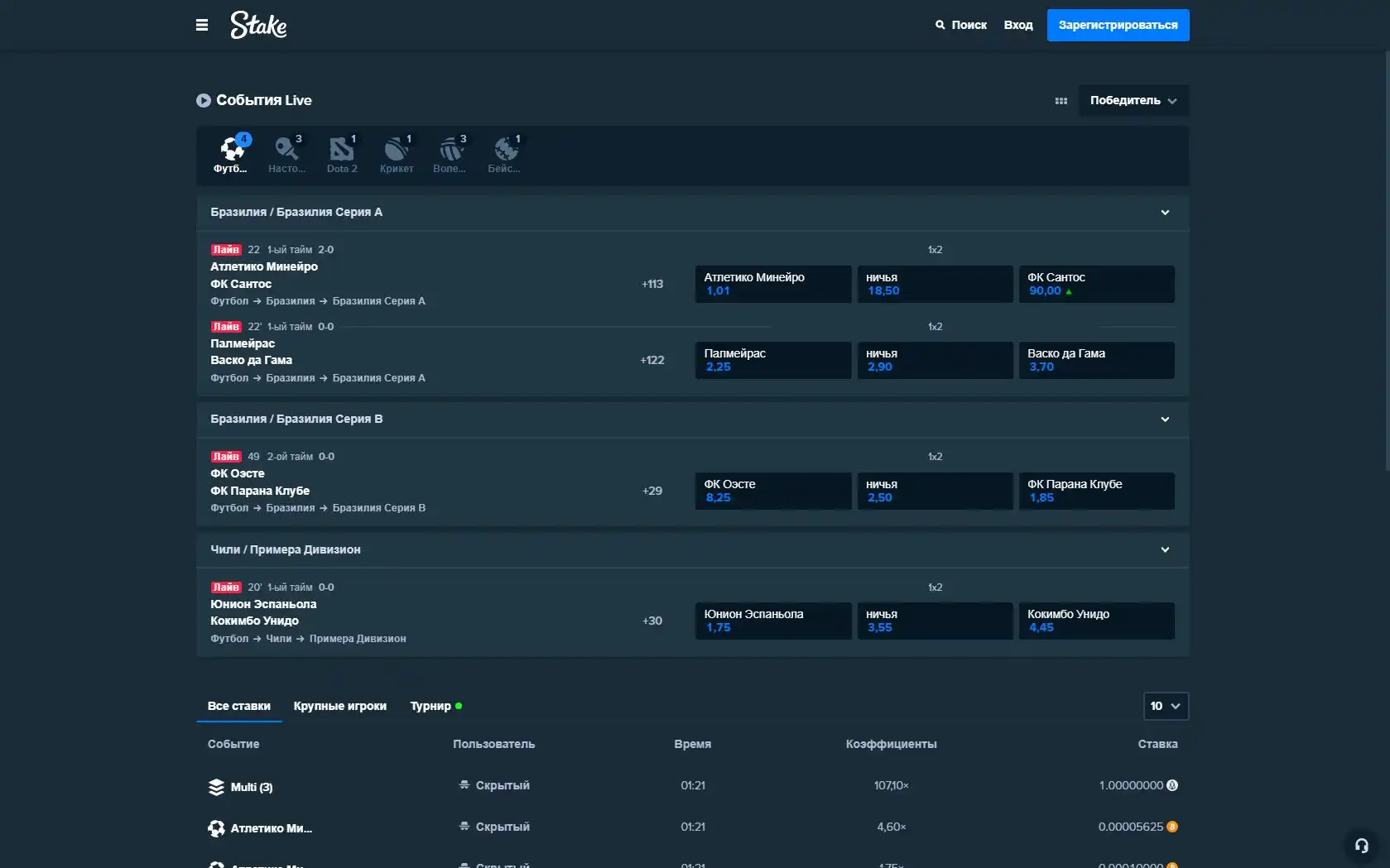The height and width of the screenshot is (868, 1390).
Task: Select the Volleyball sport icon
Action: (450, 154)
